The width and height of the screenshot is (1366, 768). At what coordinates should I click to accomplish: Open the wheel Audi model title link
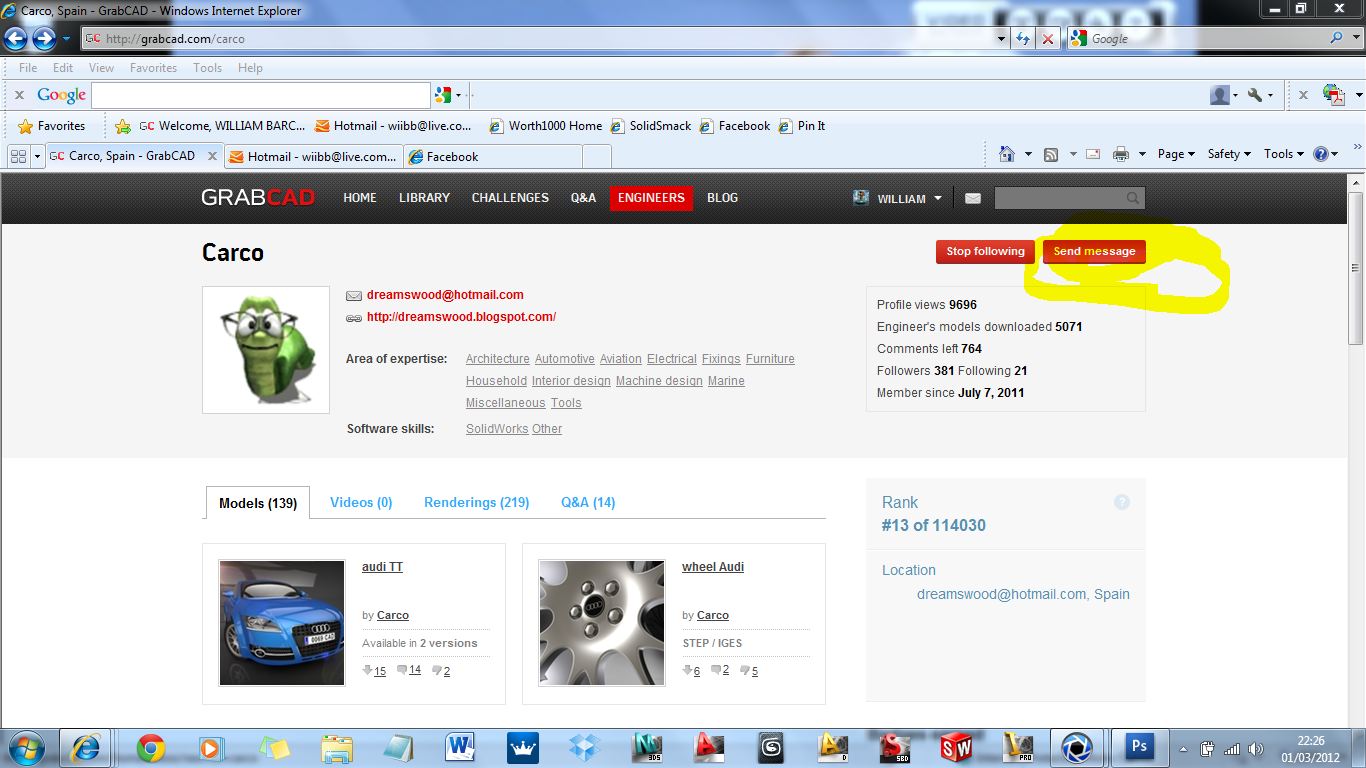coord(713,567)
